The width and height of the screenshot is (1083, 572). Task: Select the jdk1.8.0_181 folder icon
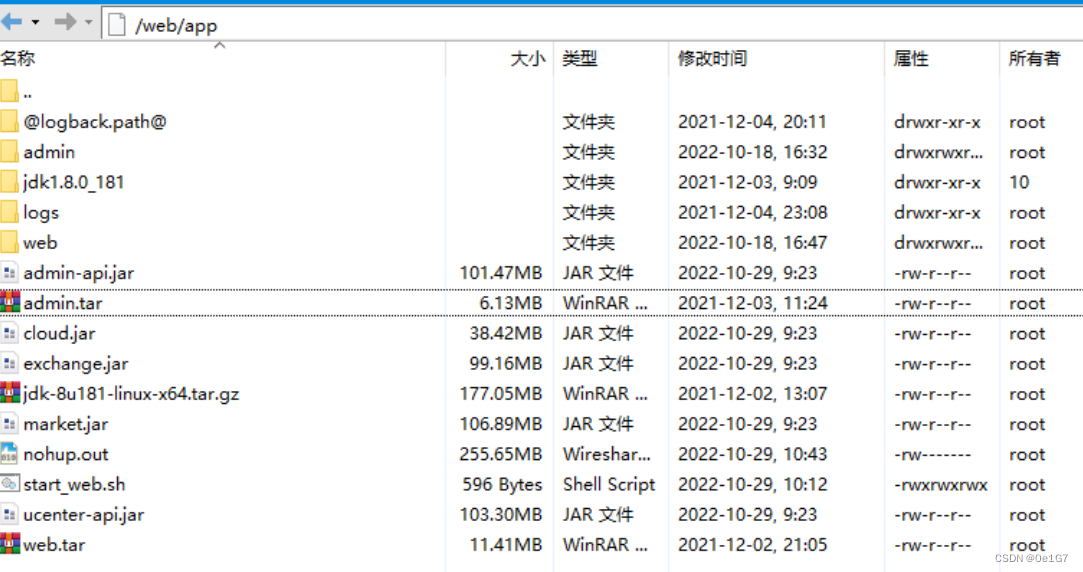(x=9, y=182)
